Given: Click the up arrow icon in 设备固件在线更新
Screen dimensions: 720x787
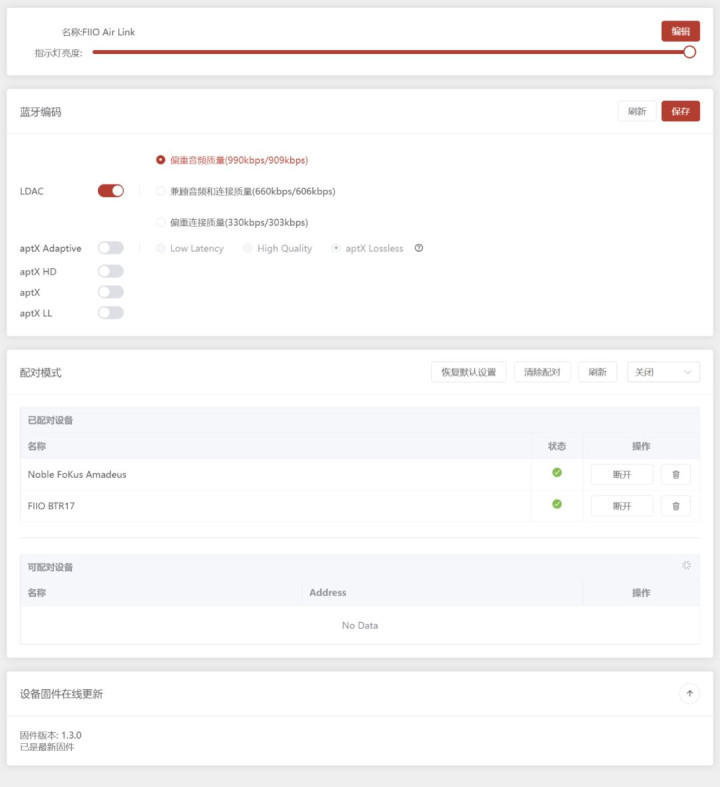Looking at the screenshot, I should tap(689, 693).
